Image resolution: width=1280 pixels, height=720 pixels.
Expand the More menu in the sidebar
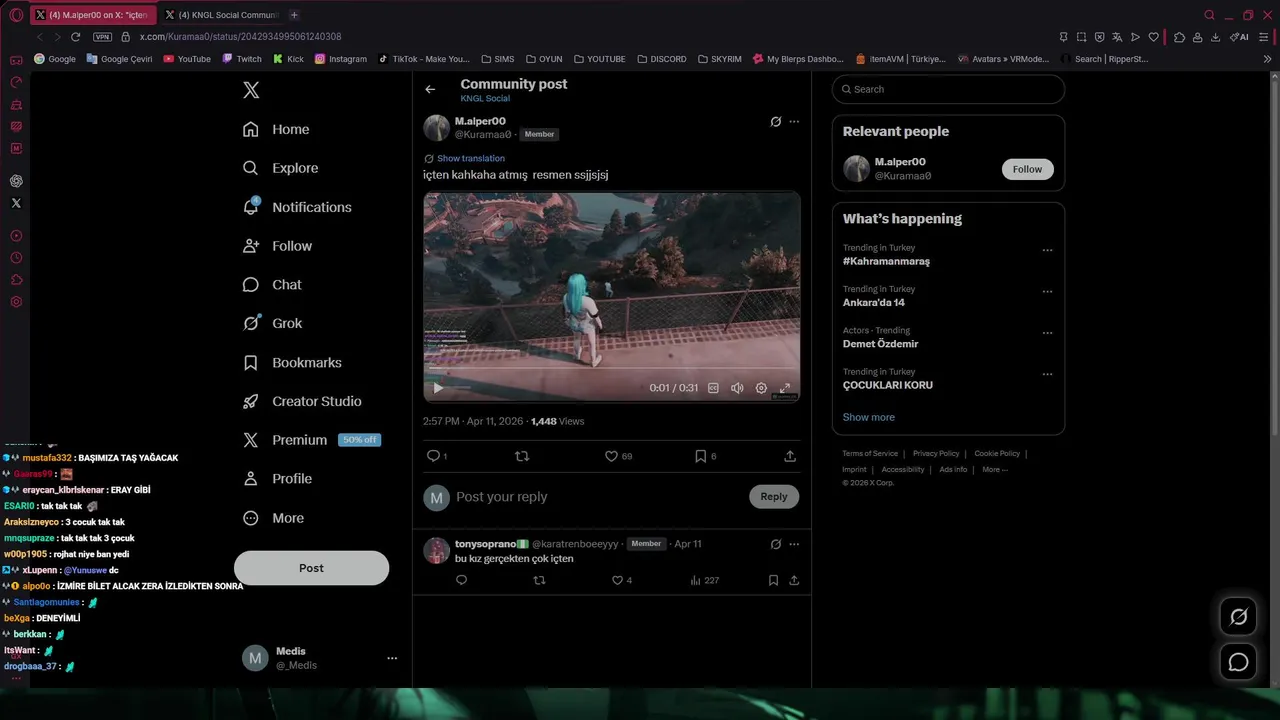click(273, 518)
